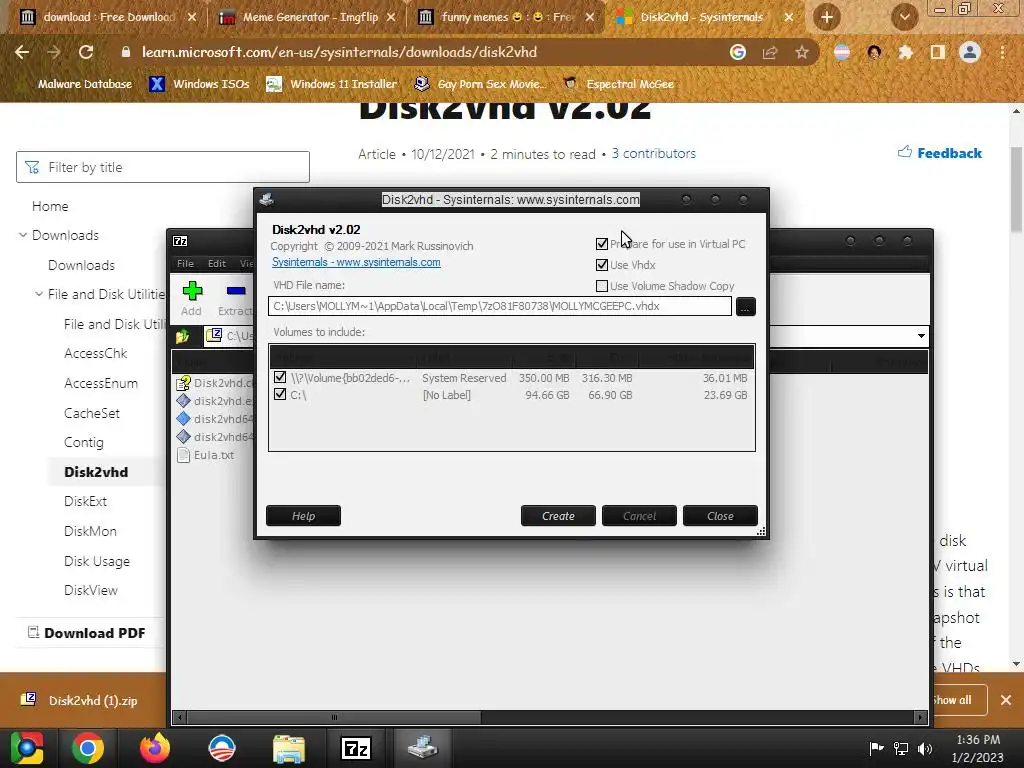Click the Add icon in 7-Zip toolbar

pyautogui.click(x=192, y=298)
